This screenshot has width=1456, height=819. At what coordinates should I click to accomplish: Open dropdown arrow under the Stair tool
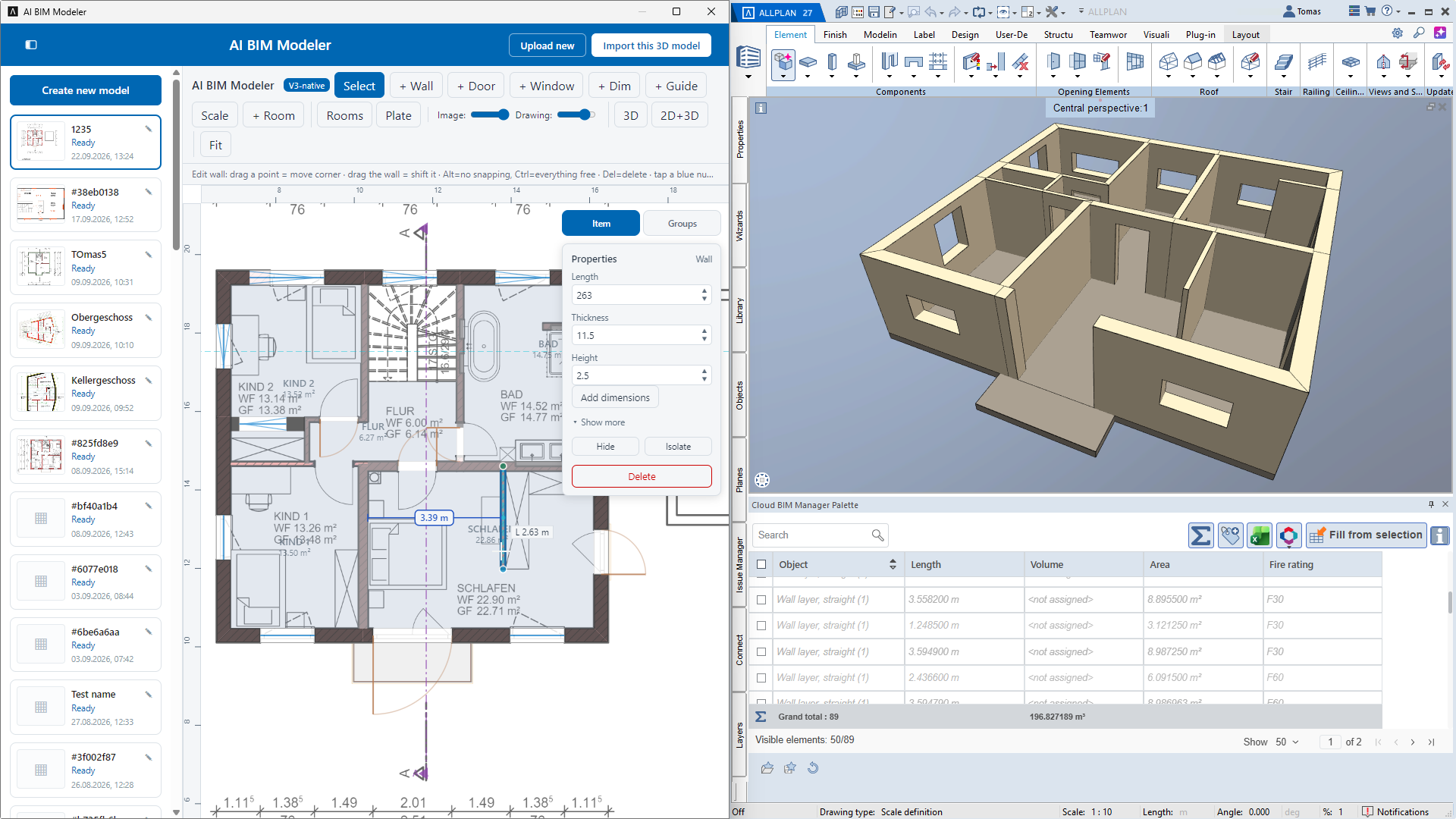1283,77
